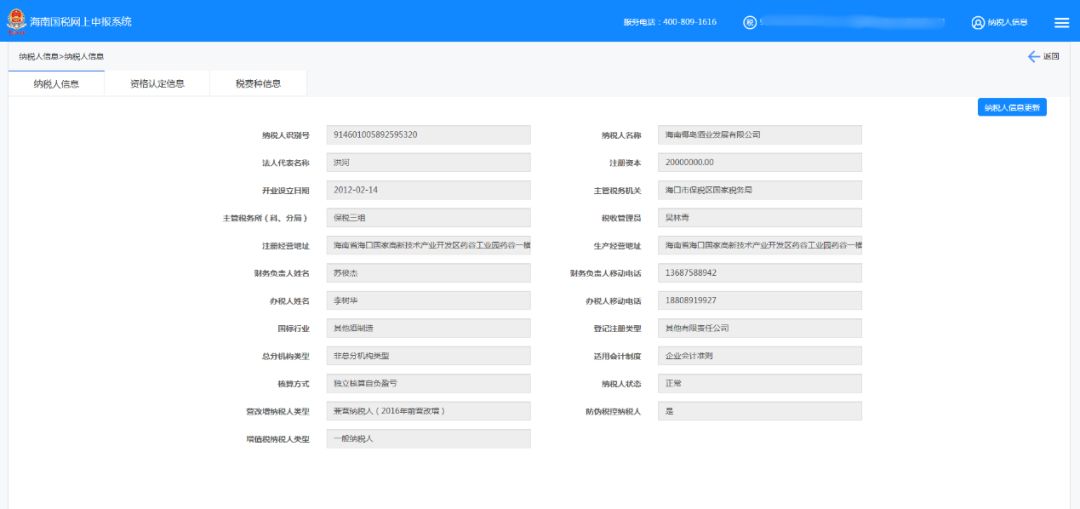The width and height of the screenshot is (1080, 509).
Task: Click the 返回 link
Action: click(x=1051, y=56)
